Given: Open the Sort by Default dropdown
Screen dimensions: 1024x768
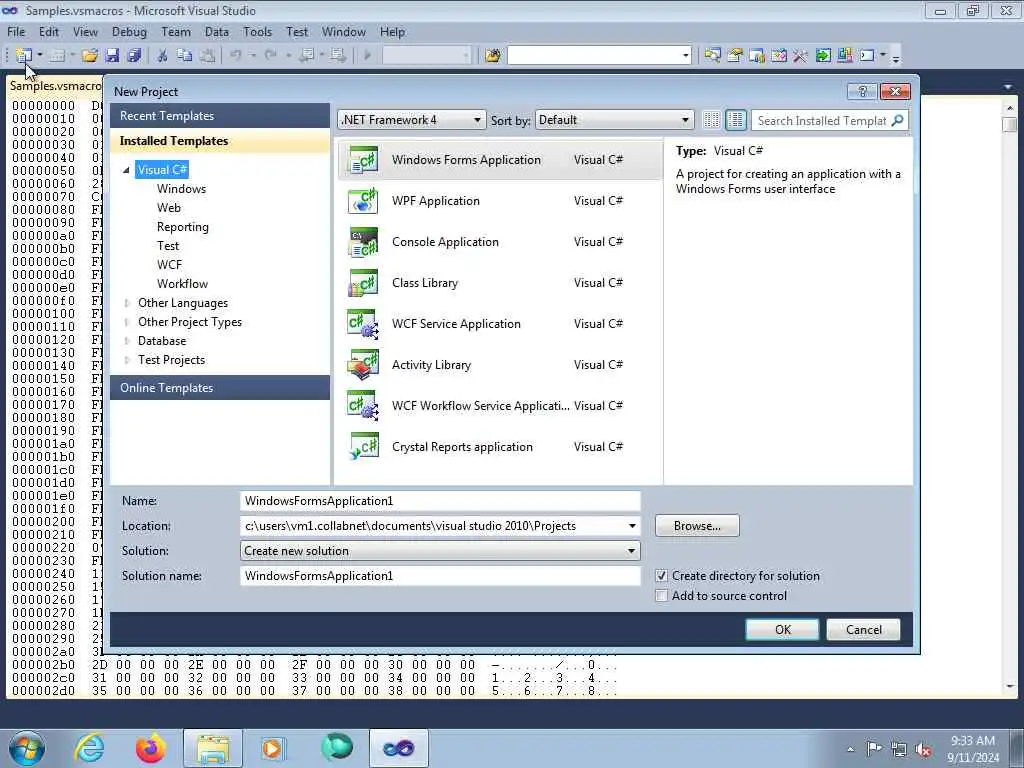Looking at the screenshot, I should pyautogui.click(x=614, y=120).
